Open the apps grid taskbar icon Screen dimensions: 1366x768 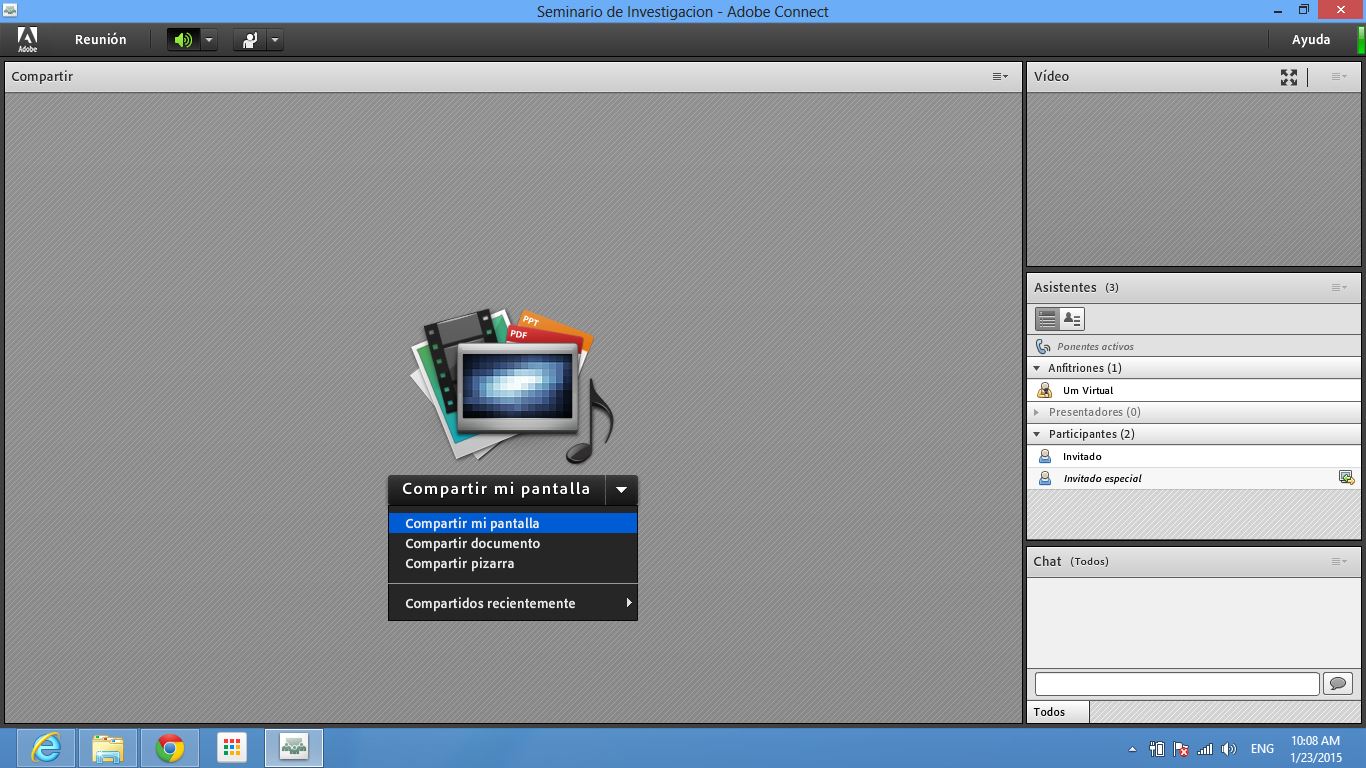(x=232, y=748)
